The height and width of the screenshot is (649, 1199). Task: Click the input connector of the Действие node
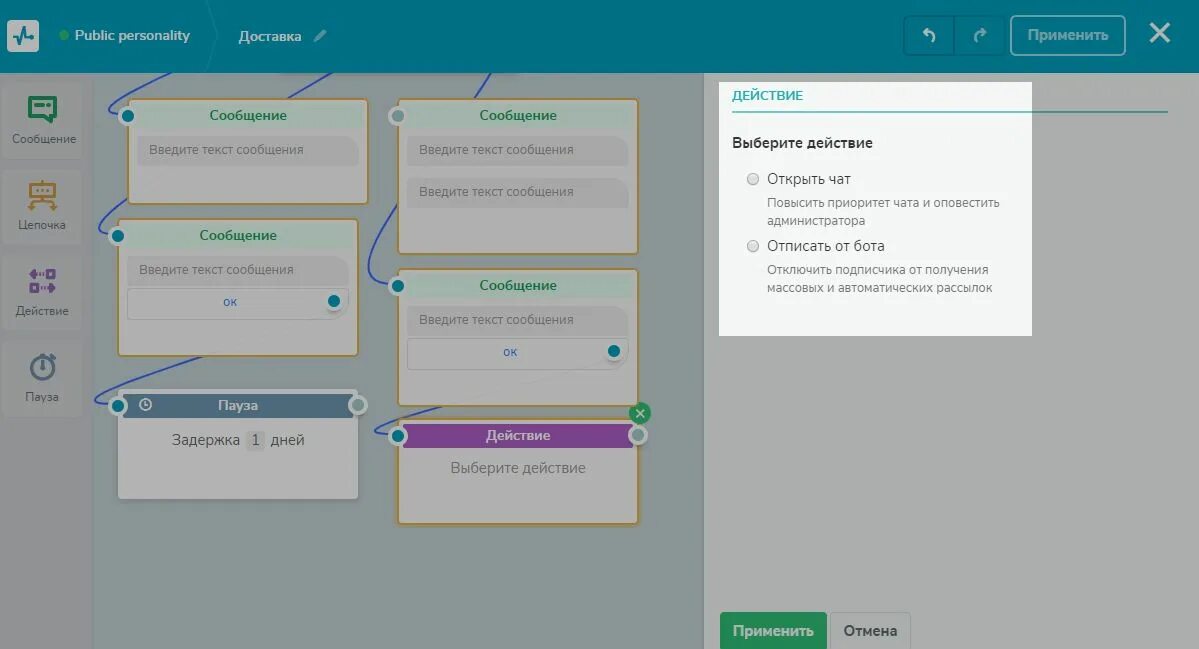tap(398, 436)
